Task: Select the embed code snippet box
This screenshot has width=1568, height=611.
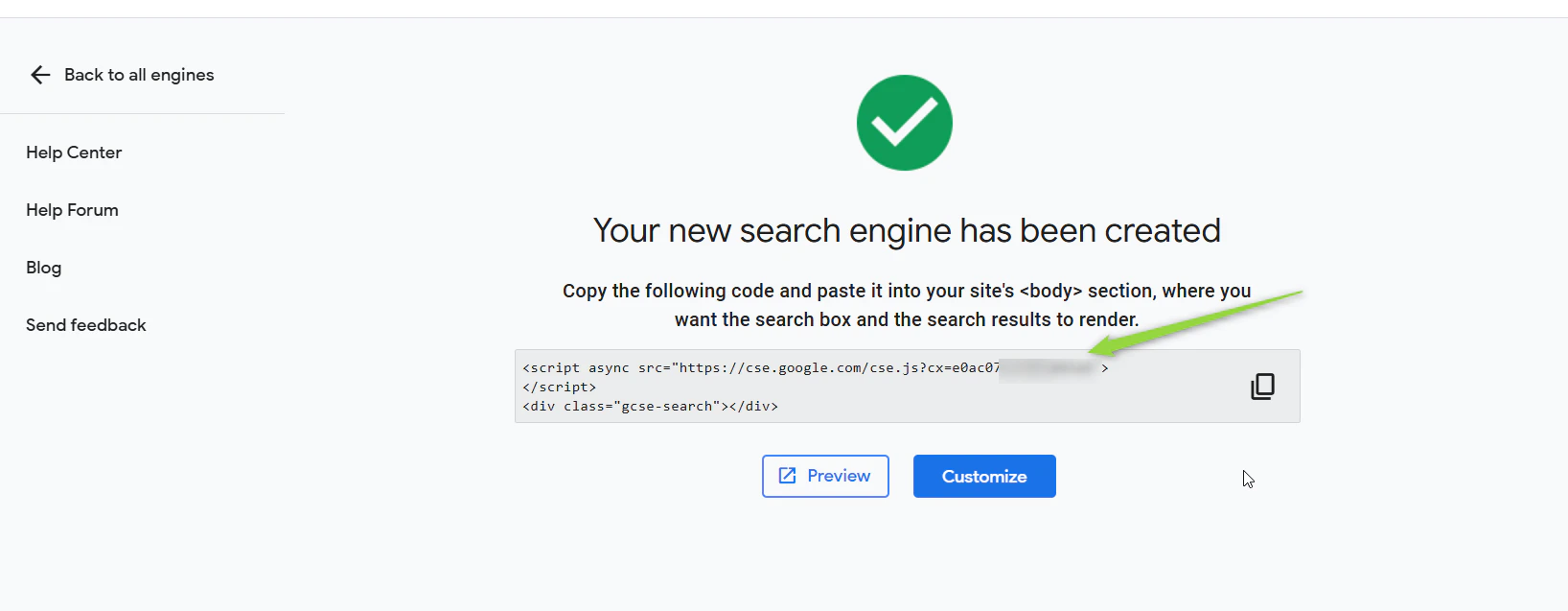Action: click(908, 386)
